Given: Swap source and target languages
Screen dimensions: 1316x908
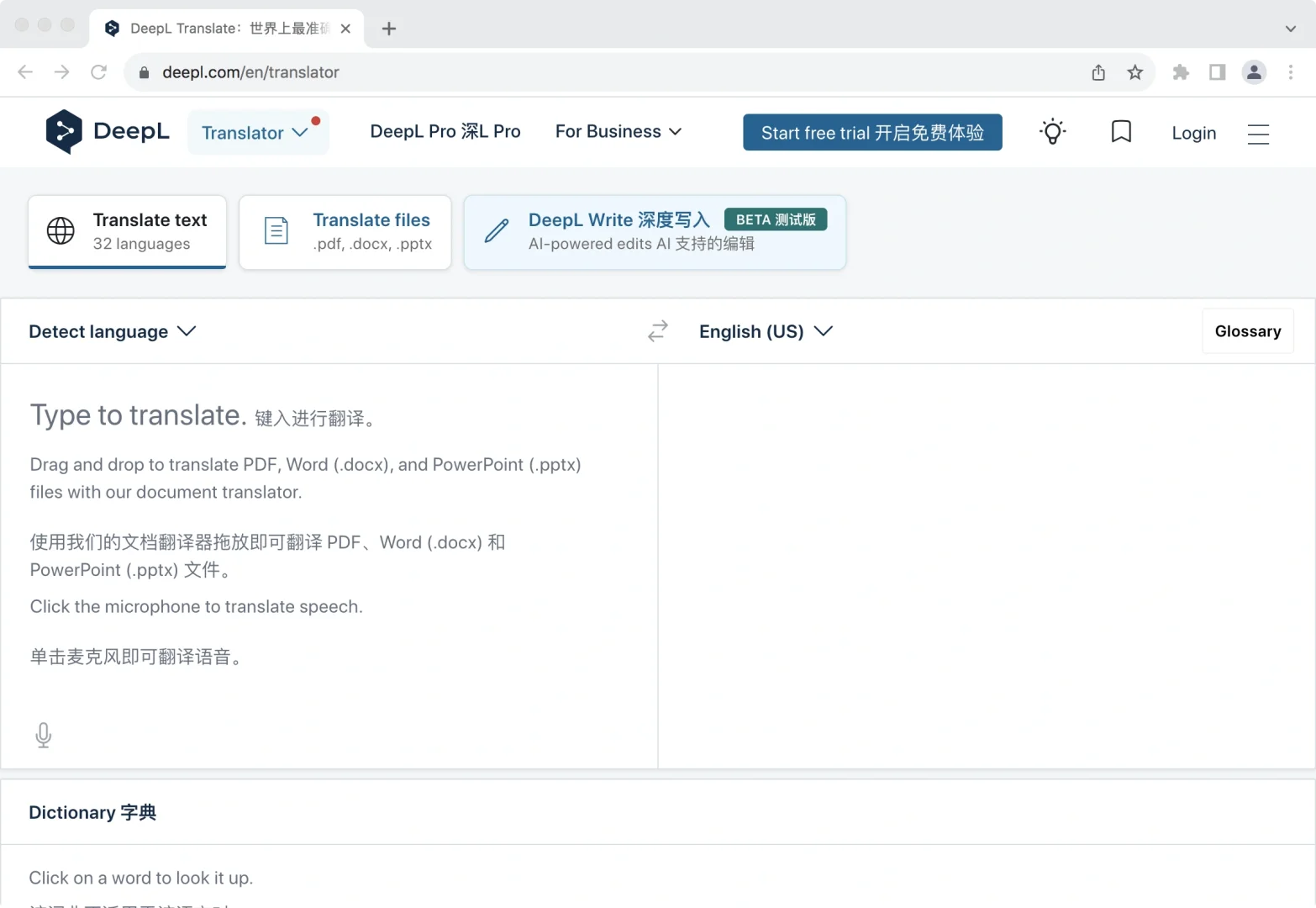Looking at the screenshot, I should (x=658, y=331).
